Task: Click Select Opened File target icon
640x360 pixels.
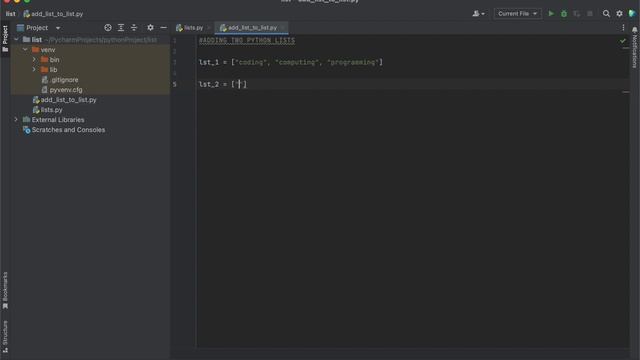Action: coord(108,28)
